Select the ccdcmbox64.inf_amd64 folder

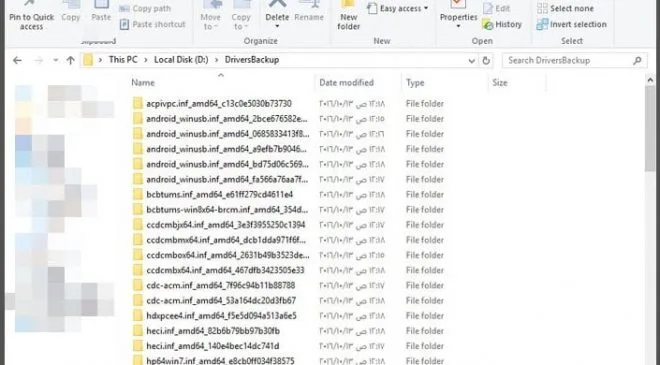pyautogui.click(x=228, y=255)
